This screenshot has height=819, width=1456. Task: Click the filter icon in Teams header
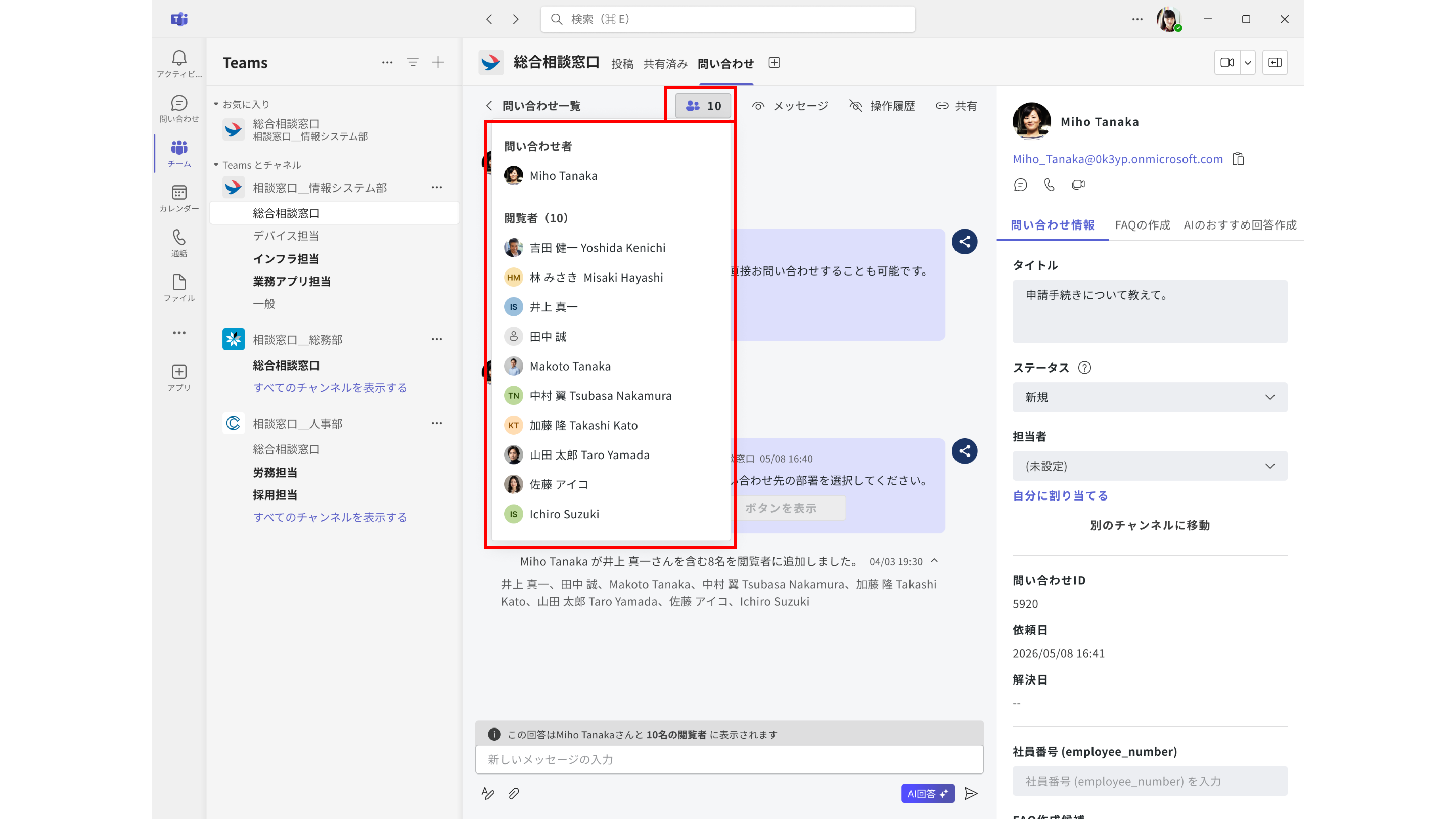pos(413,62)
